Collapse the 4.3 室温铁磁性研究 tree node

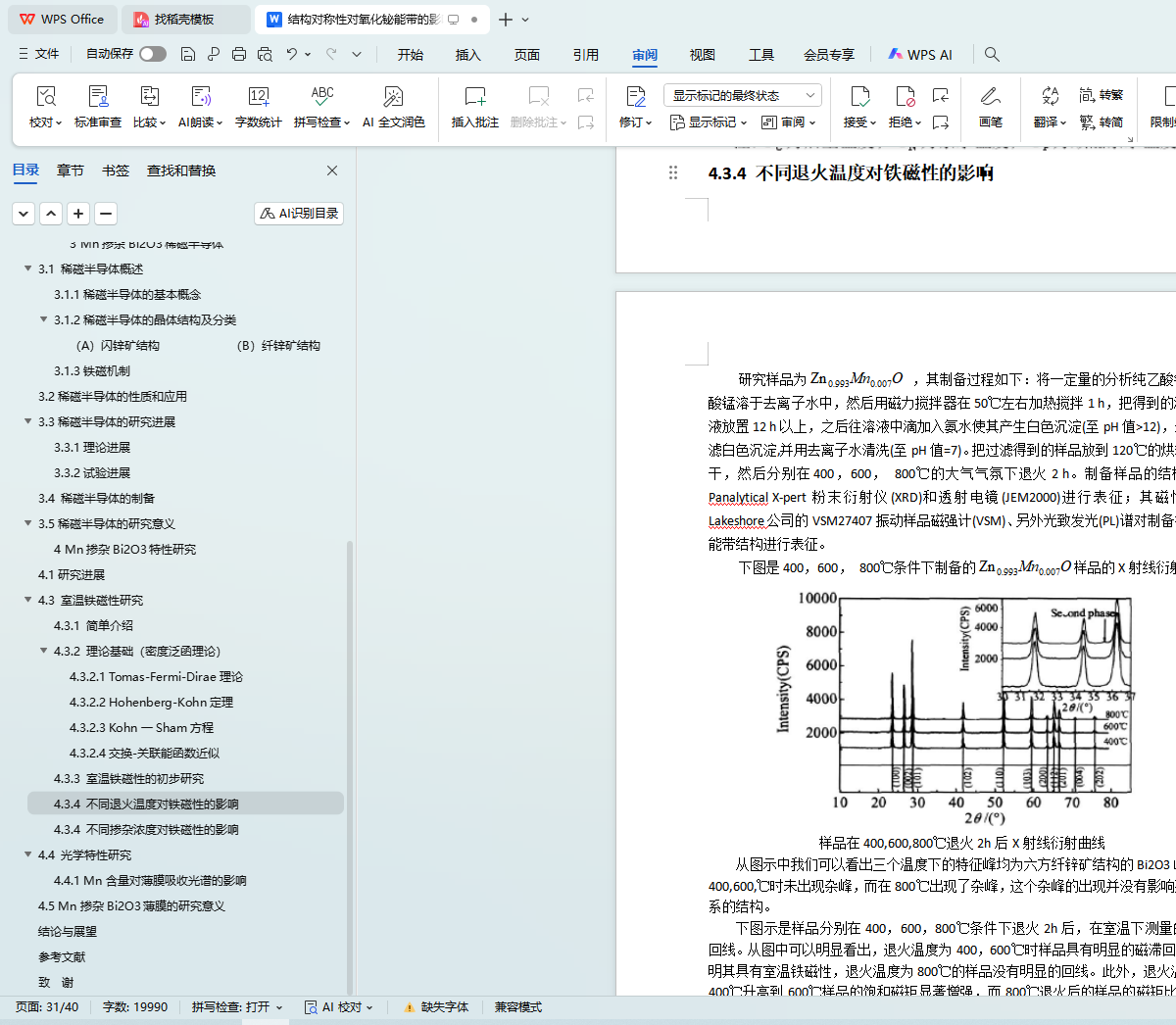[28, 600]
